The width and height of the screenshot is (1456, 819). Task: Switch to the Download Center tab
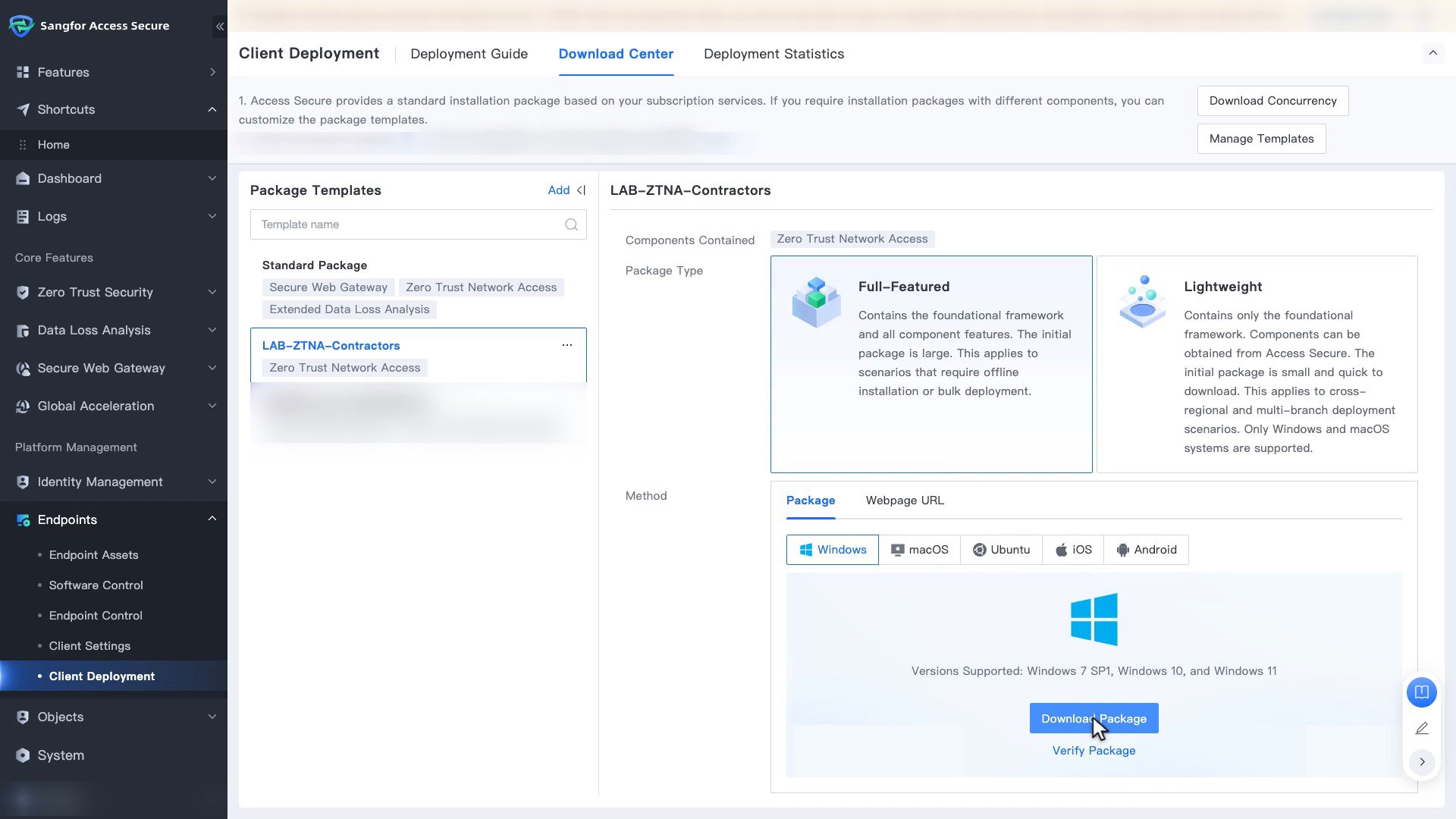point(616,54)
